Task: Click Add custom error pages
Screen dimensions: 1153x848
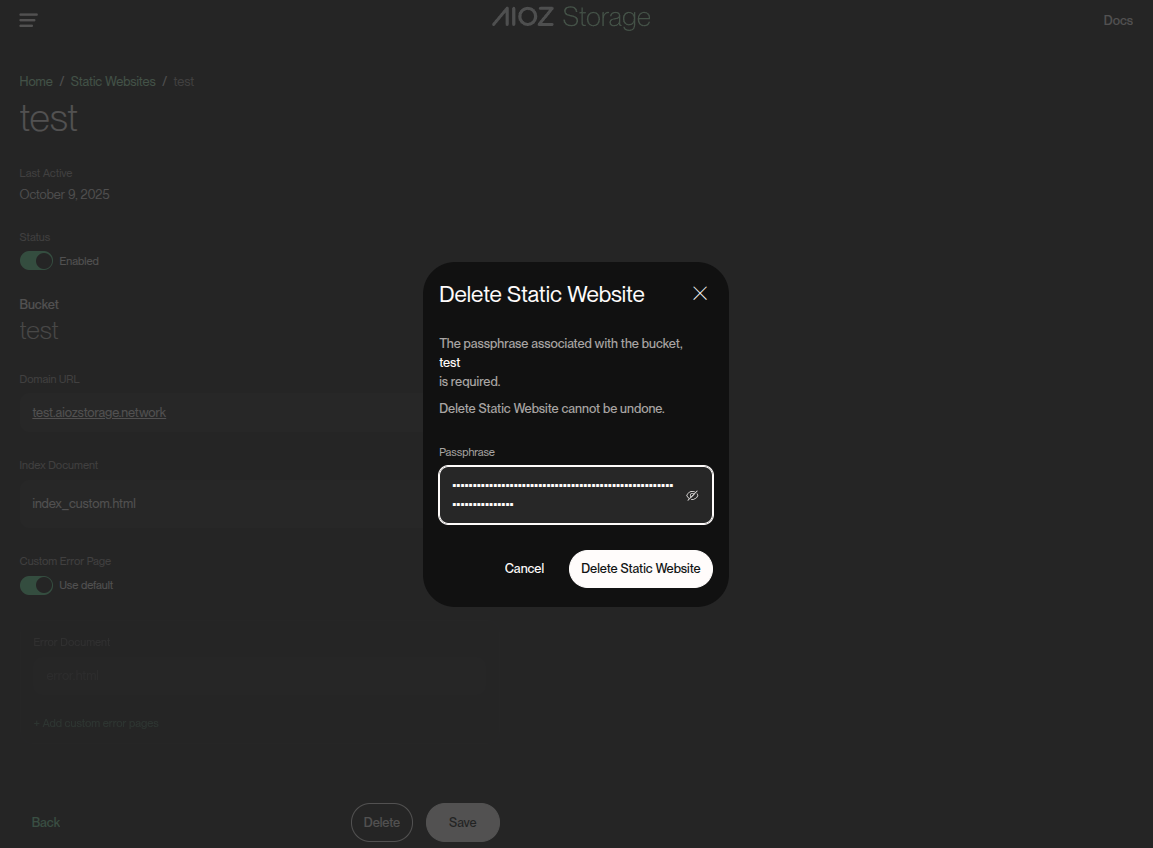Action: [x=96, y=723]
